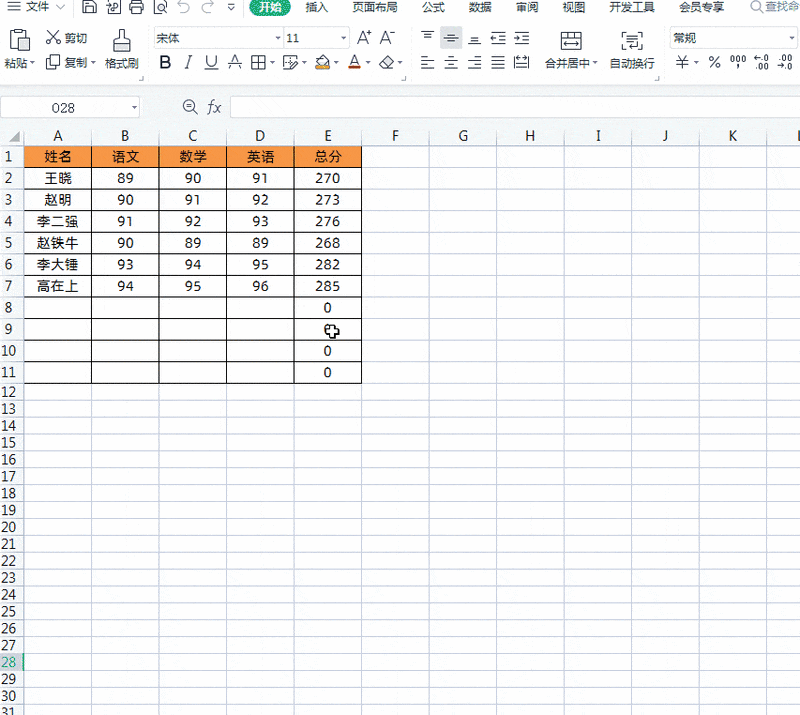Click the Undo arrow

(184, 7)
